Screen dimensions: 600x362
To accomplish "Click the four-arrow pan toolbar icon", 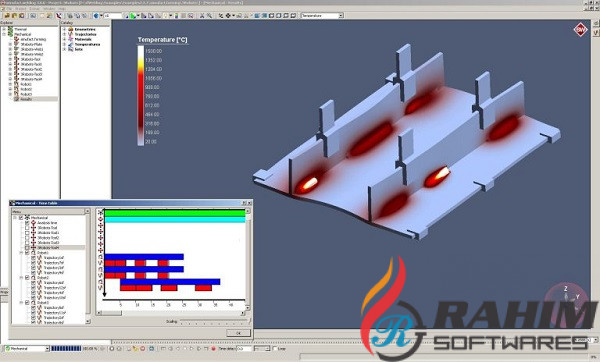I will pos(228,16).
